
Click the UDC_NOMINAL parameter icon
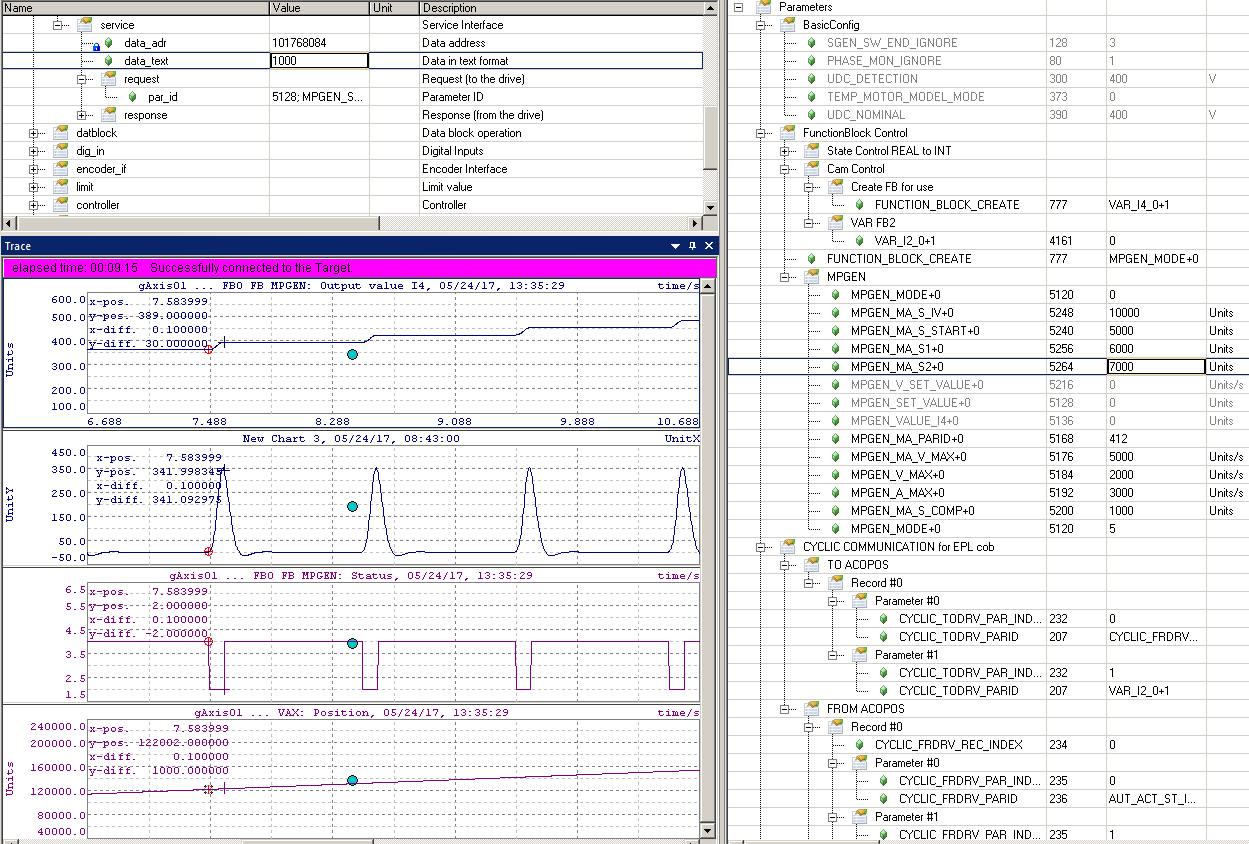[811, 115]
